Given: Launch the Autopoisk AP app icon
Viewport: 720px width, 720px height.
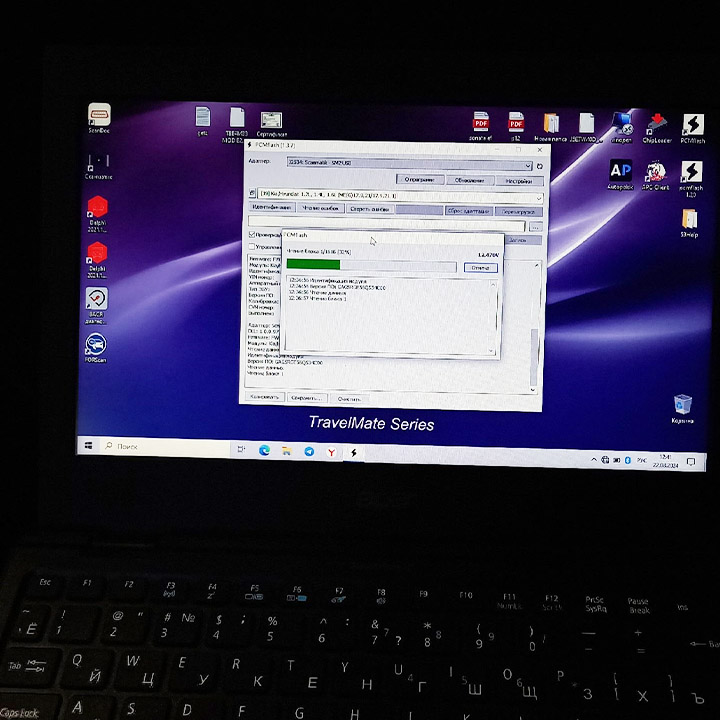Looking at the screenshot, I should (x=620, y=174).
